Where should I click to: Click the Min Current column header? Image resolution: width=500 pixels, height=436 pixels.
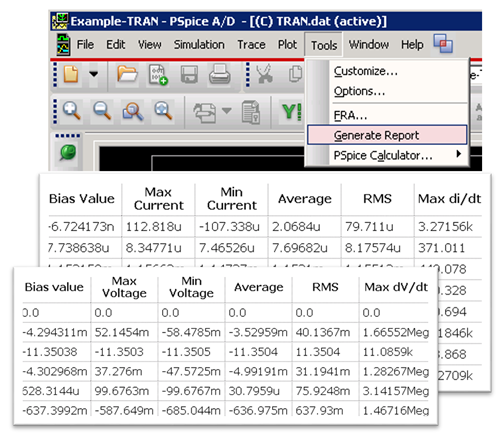[x=232, y=199]
